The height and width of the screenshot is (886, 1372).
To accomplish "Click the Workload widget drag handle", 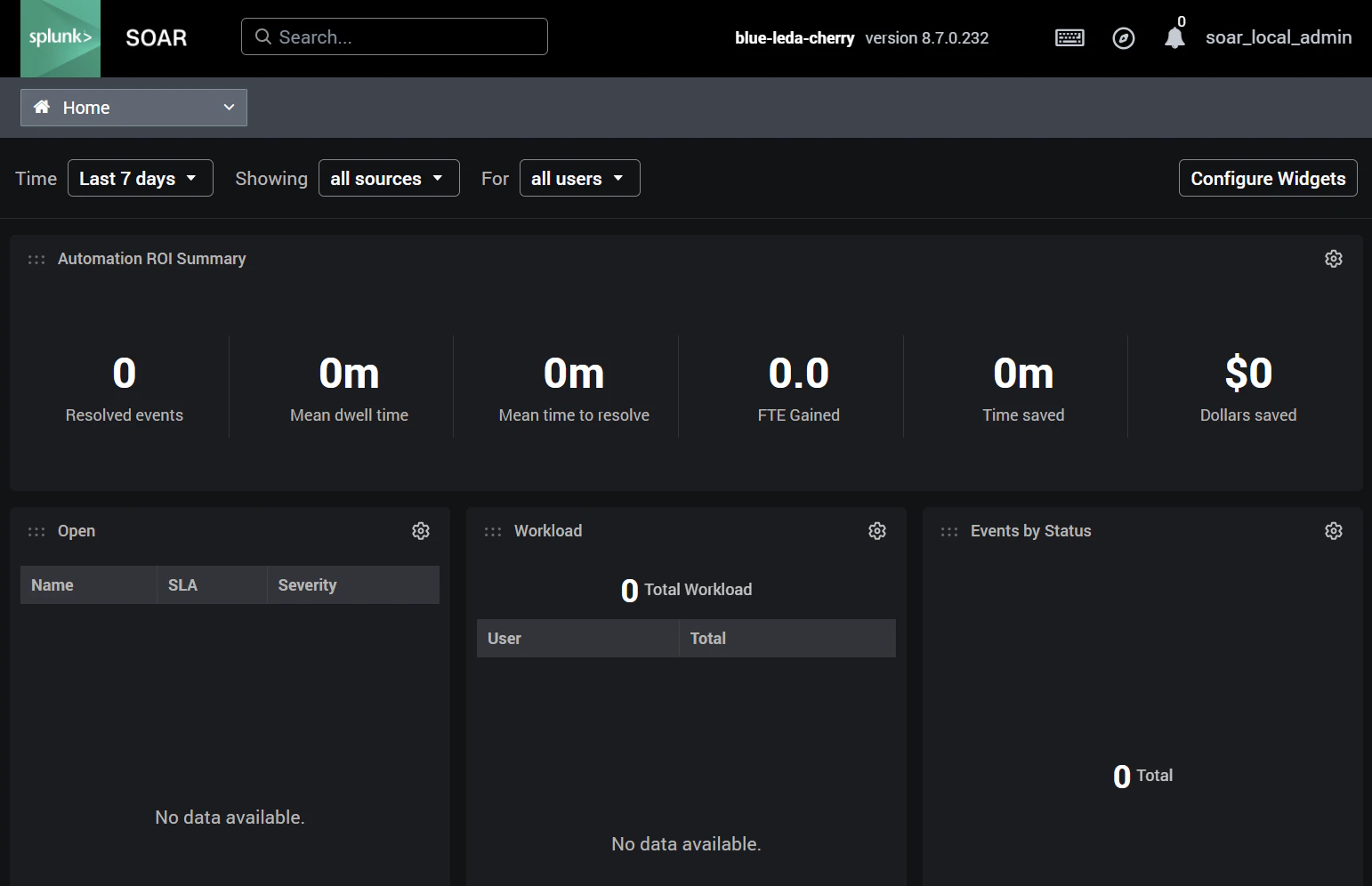I will point(493,532).
